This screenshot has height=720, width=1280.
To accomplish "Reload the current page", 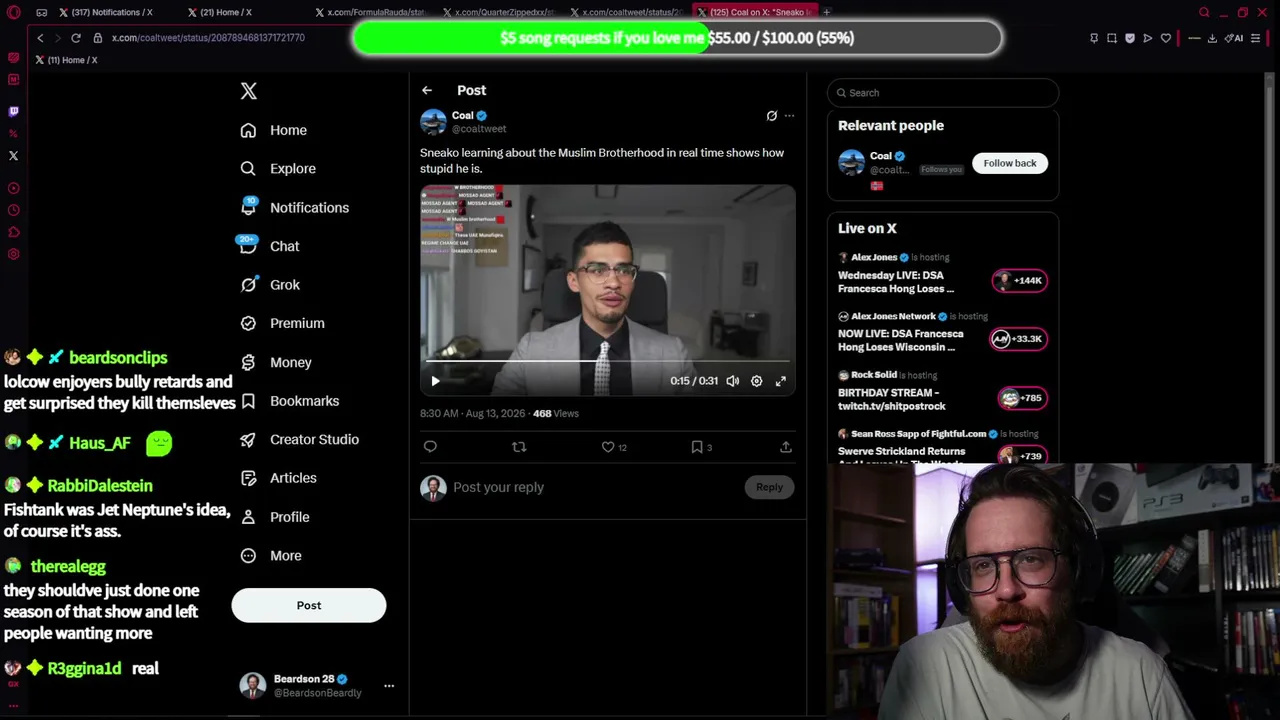I will coord(75,38).
